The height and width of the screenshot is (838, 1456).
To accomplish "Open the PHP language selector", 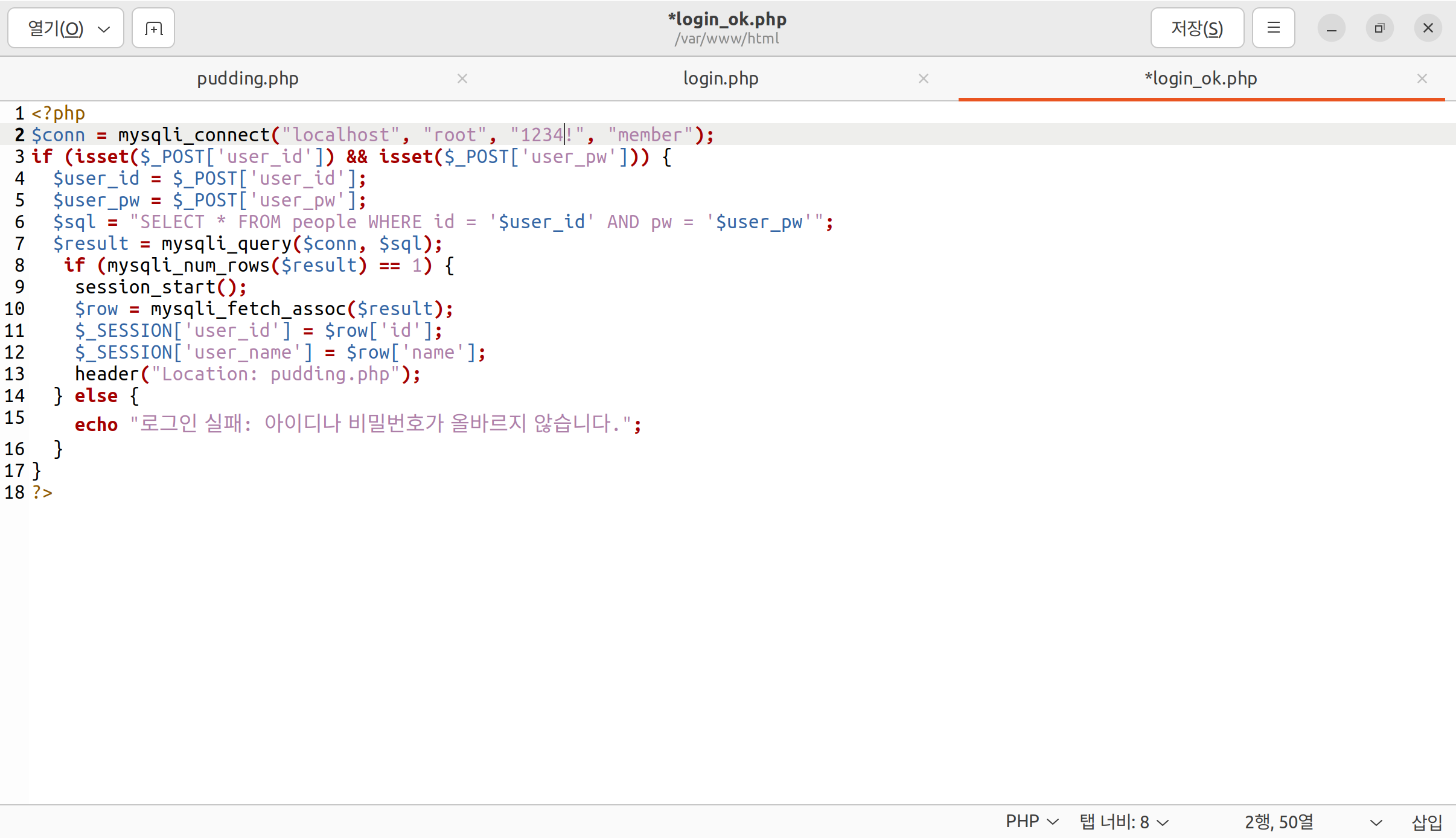I will click(1032, 822).
